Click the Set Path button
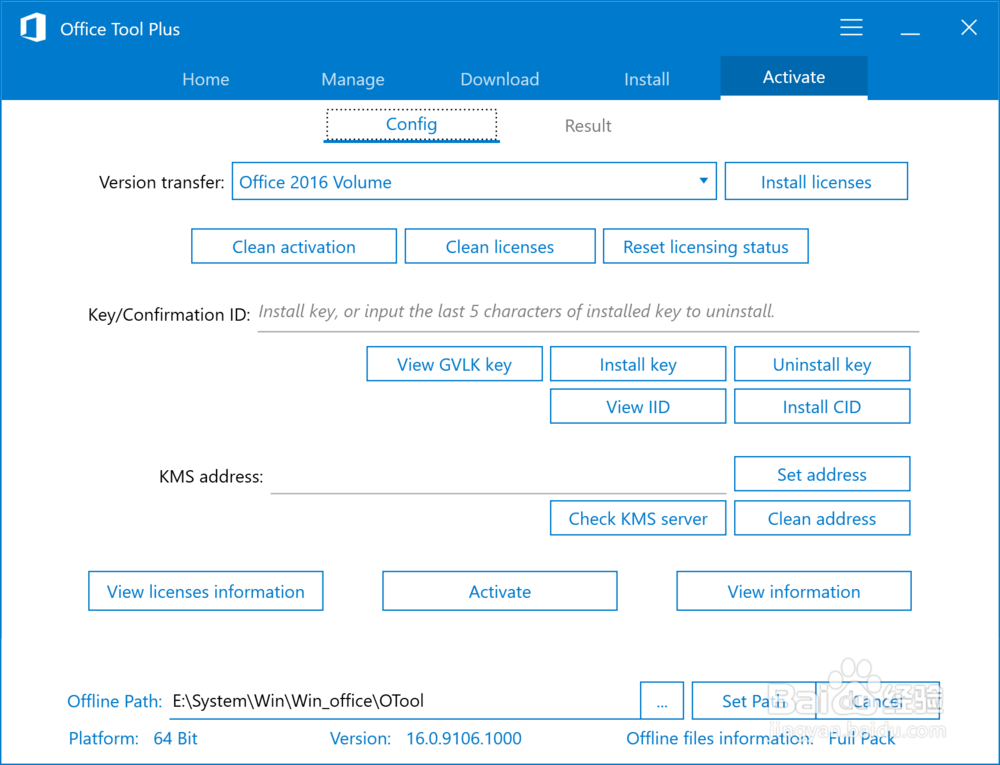 coord(754,701)
